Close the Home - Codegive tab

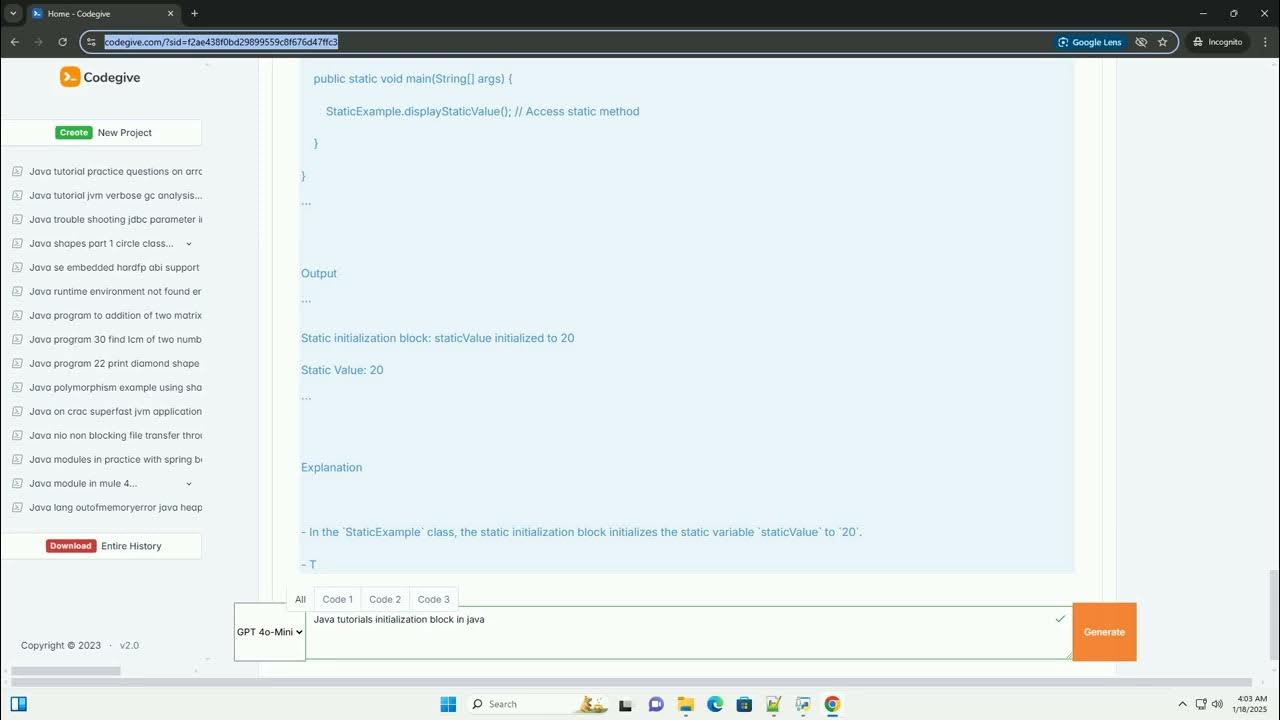tap(171, 14)
